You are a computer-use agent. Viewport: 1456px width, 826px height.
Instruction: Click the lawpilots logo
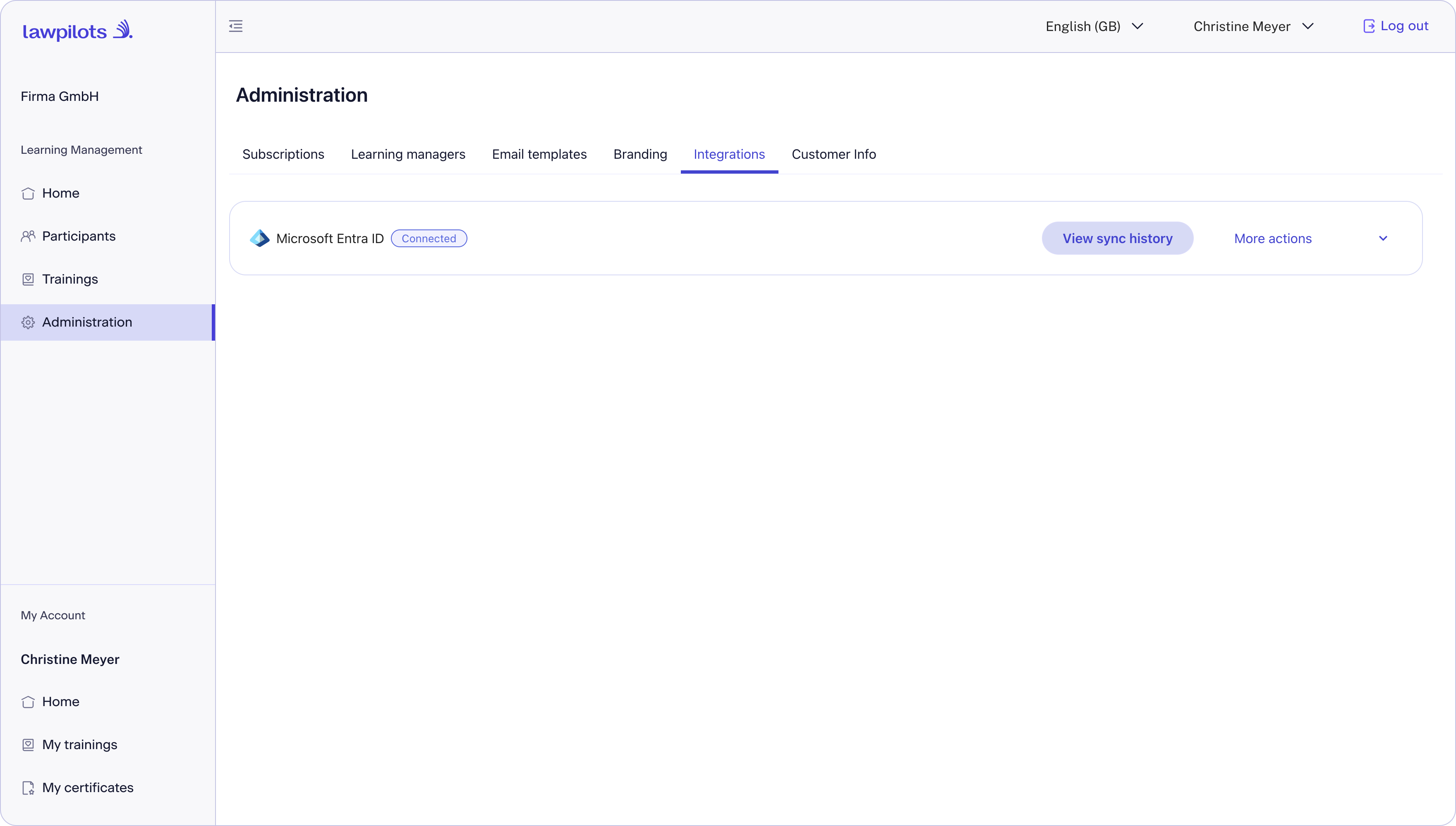[77, 31]
